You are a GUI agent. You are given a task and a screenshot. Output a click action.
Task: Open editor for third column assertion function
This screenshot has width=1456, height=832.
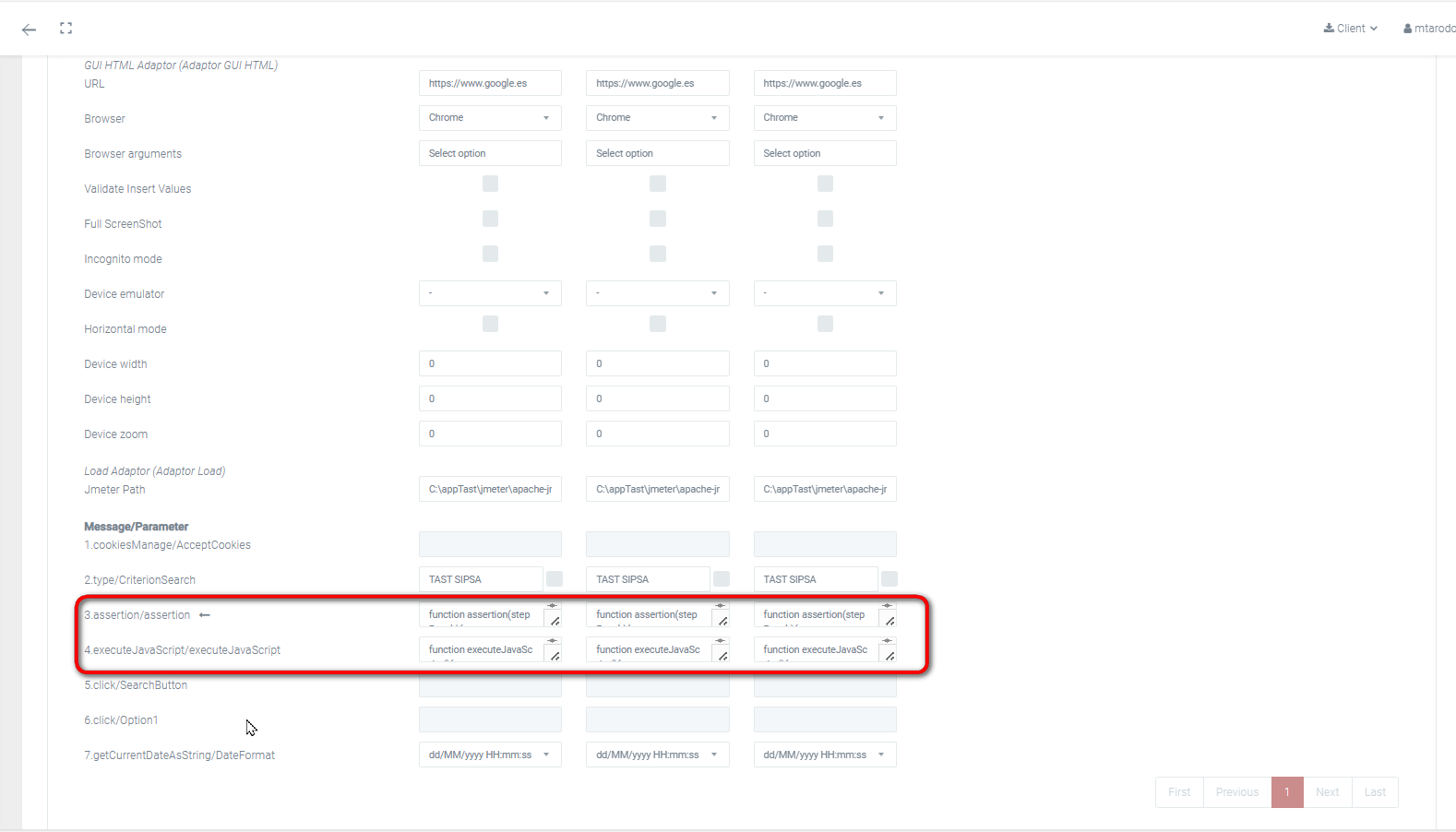tap(889, 621)
